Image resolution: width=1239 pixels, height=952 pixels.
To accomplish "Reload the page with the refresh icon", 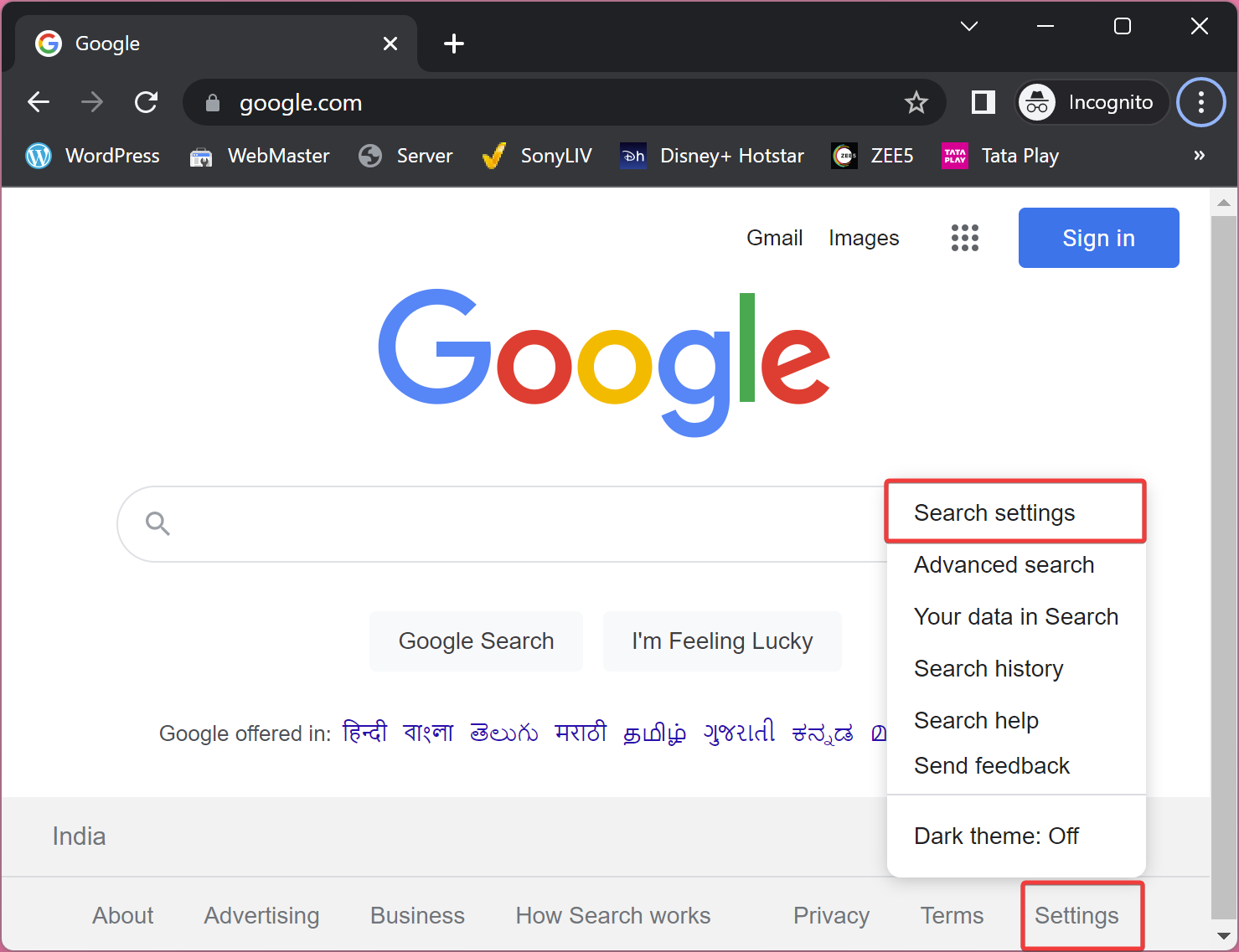I will [147, 102].
